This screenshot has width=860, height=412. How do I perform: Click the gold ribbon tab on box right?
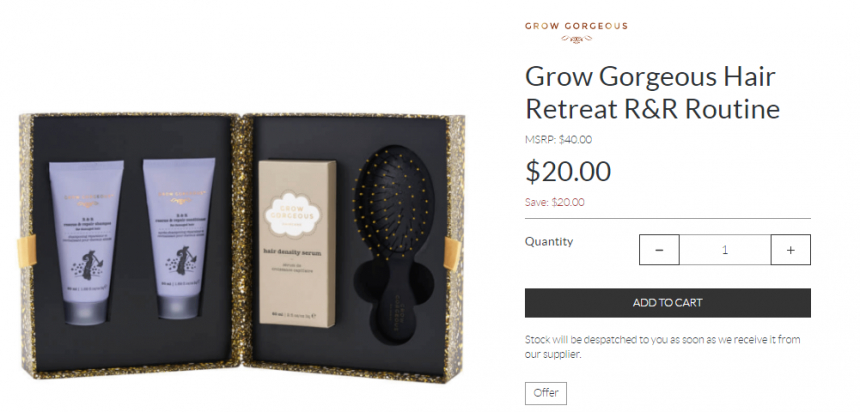452,253
